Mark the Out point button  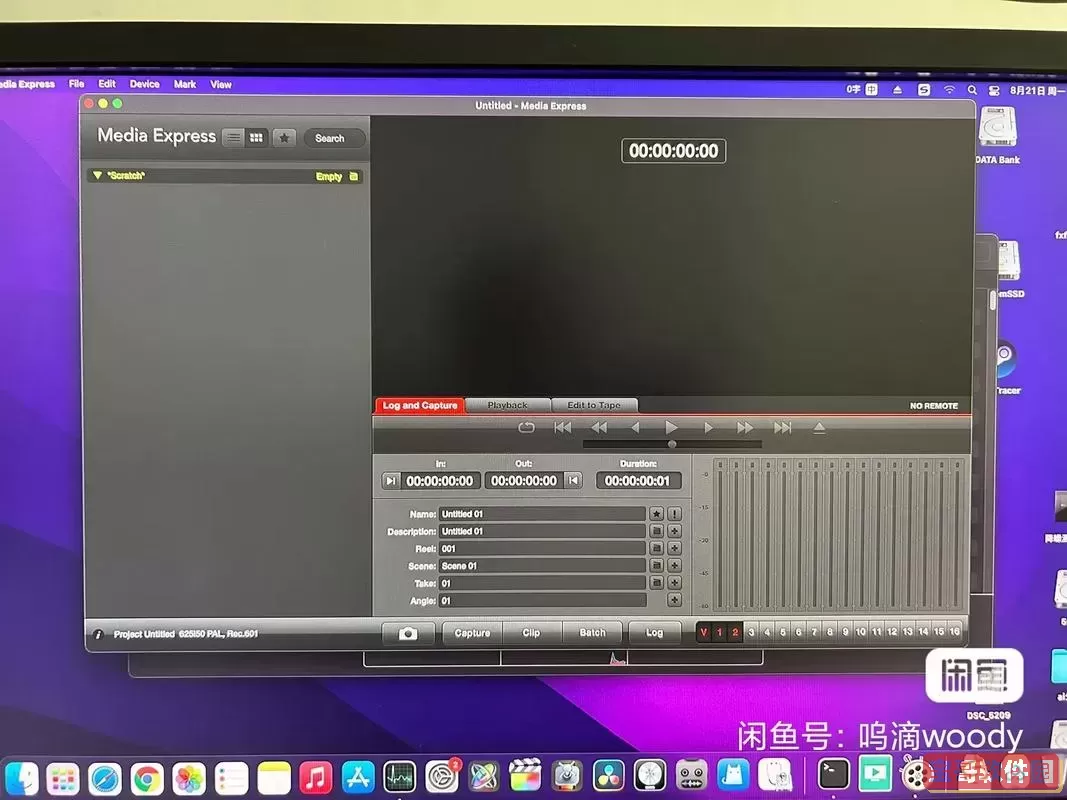574,481
